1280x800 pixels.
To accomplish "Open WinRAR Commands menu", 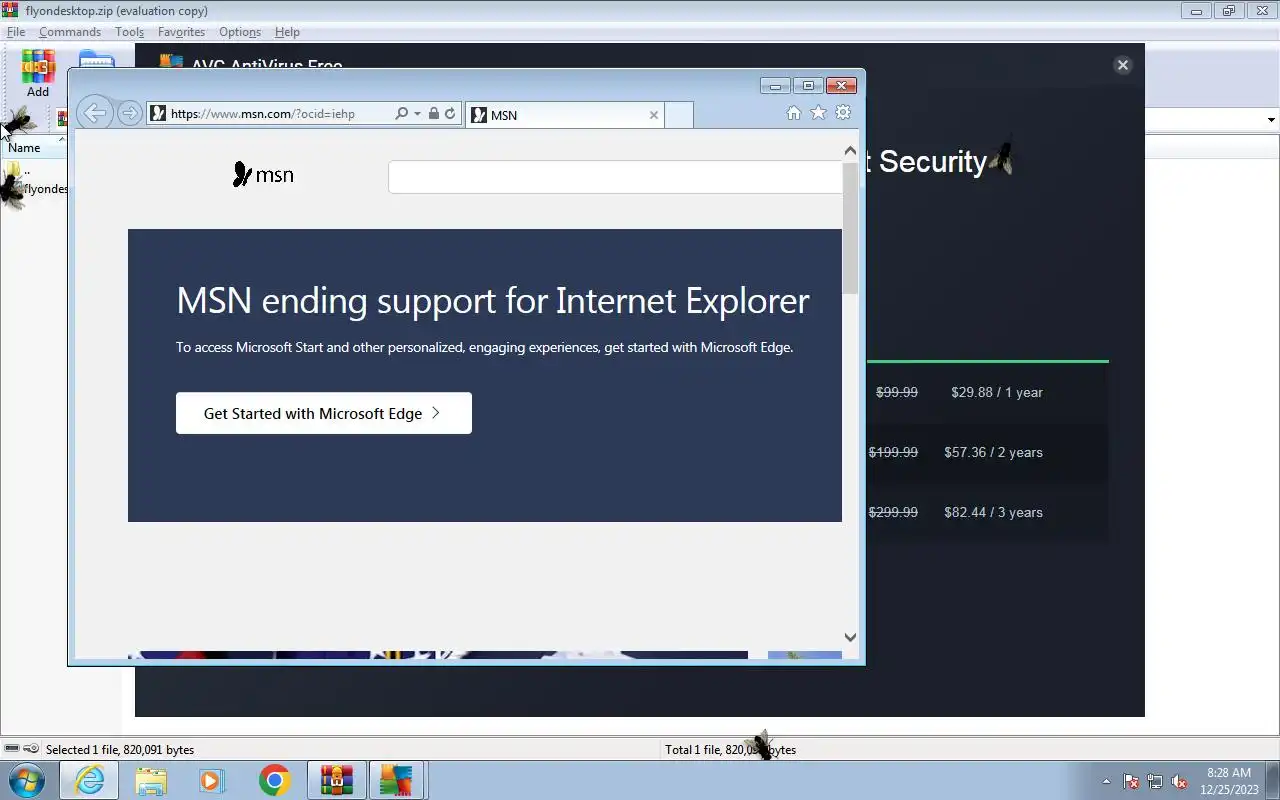I will 70,32.
